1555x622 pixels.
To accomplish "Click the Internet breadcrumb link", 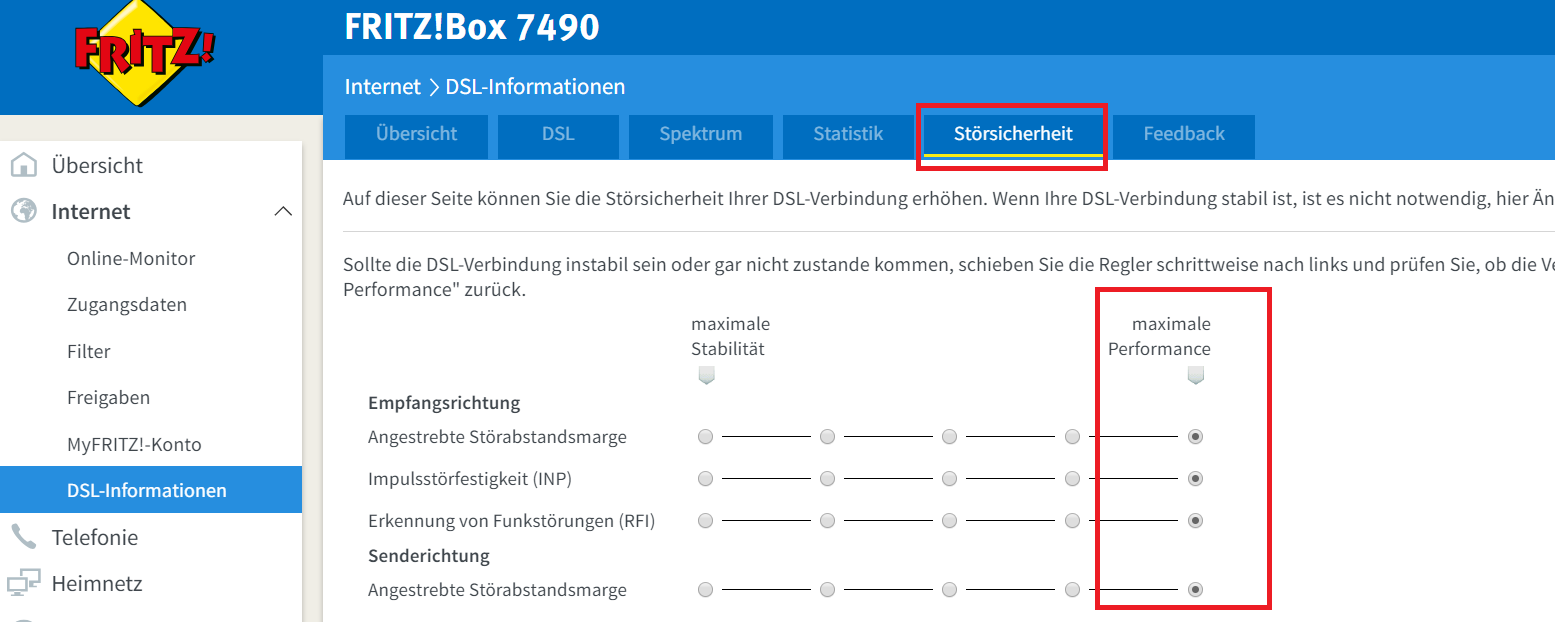I will tap(383, 87).
